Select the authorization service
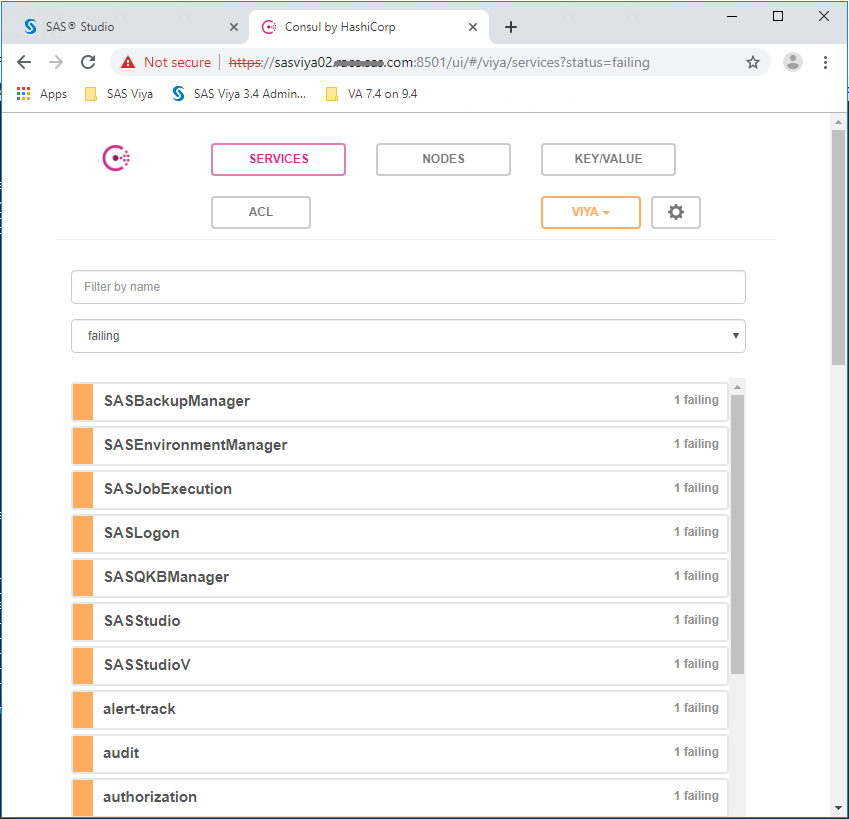This screenshot has width=849, height=819. pyautogui.click(x=400, y=797)
